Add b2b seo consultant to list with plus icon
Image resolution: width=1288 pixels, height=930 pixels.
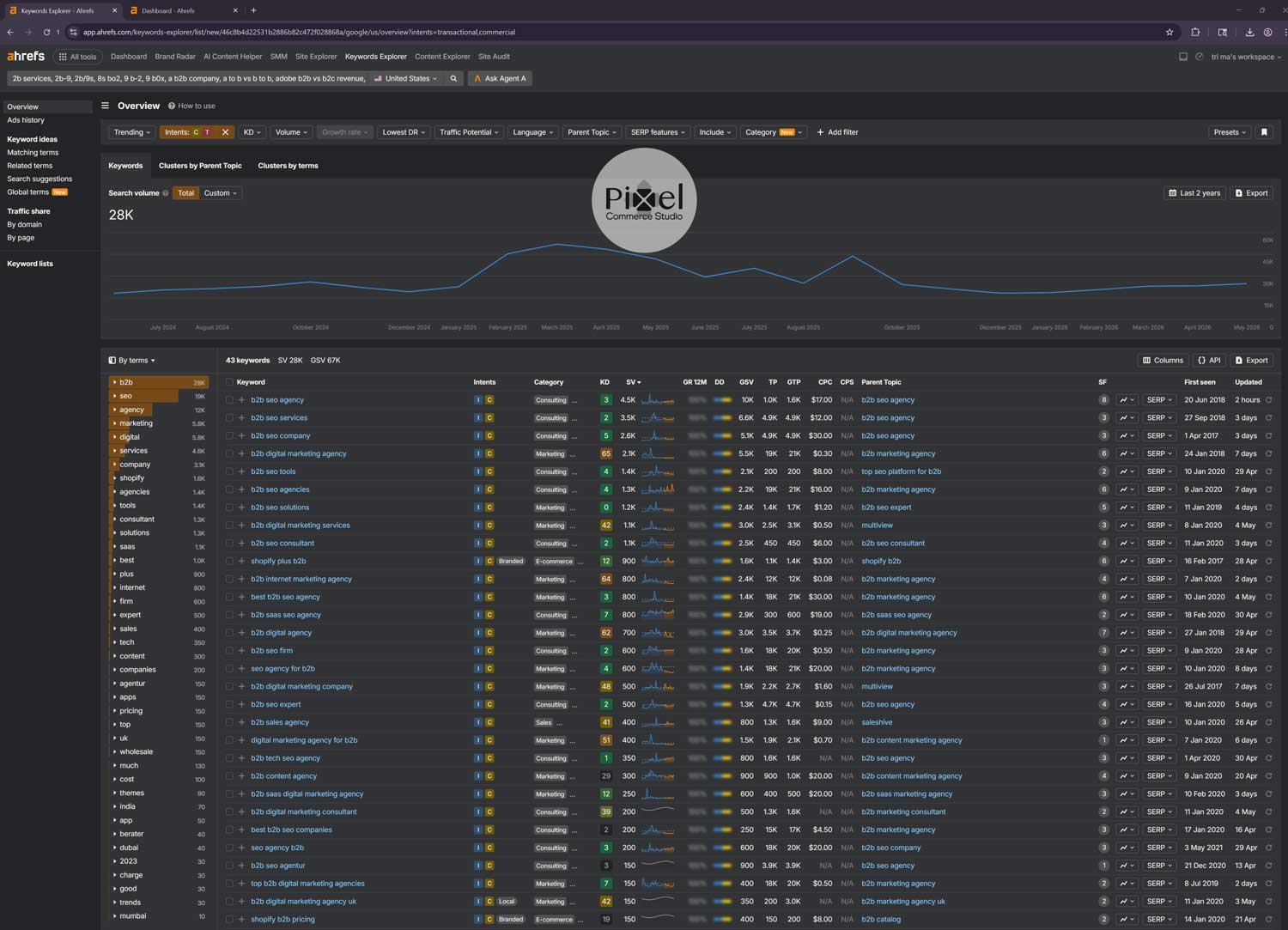(x=242, y=544)
